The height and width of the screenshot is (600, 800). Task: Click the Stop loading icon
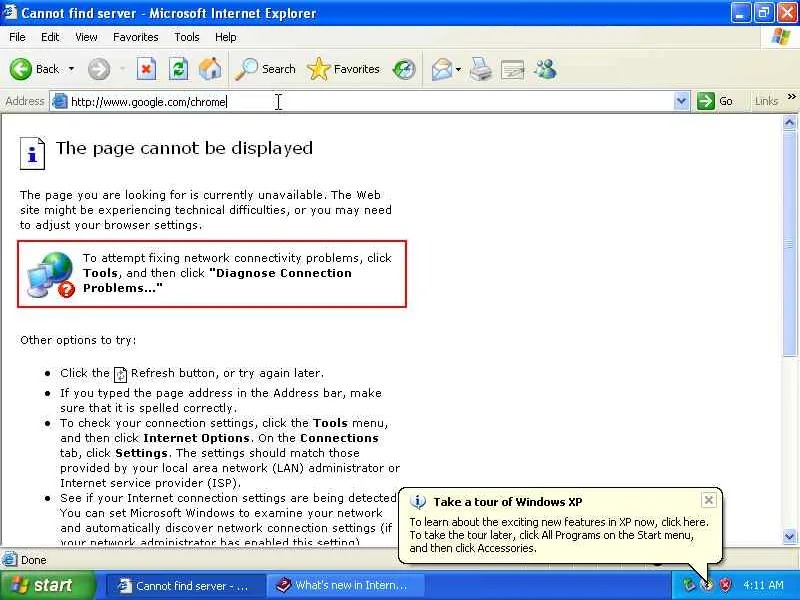click(x=146, y=69)
